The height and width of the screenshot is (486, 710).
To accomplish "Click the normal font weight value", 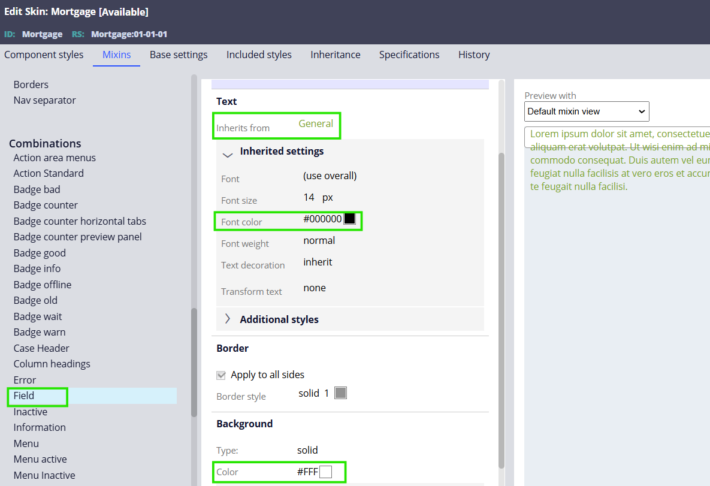I will pos(319,241).
